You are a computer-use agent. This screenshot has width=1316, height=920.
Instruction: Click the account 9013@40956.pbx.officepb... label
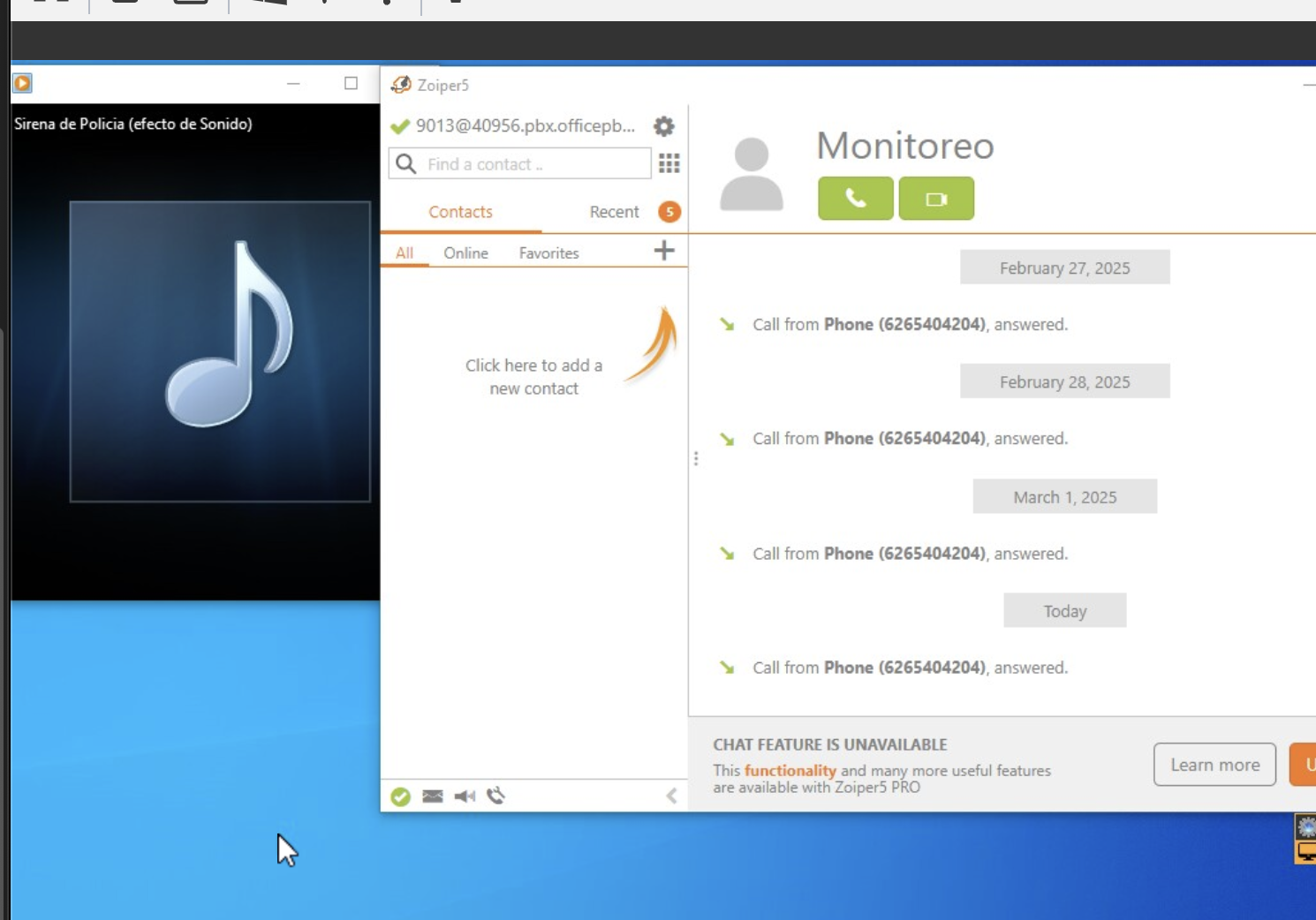pos(526,126)
